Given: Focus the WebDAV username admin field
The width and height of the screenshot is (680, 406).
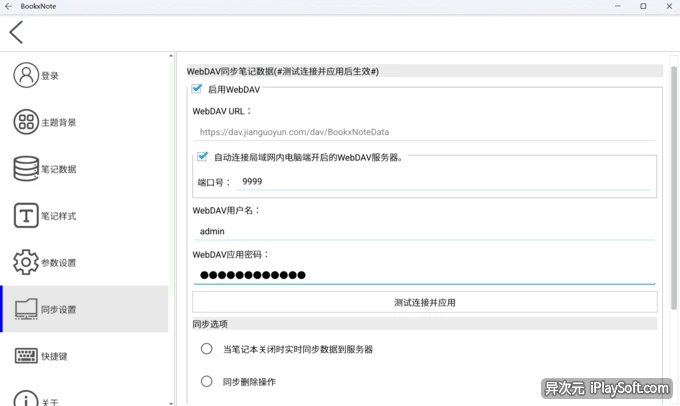Looking at the screenshot, I should [x=425, y=231].
